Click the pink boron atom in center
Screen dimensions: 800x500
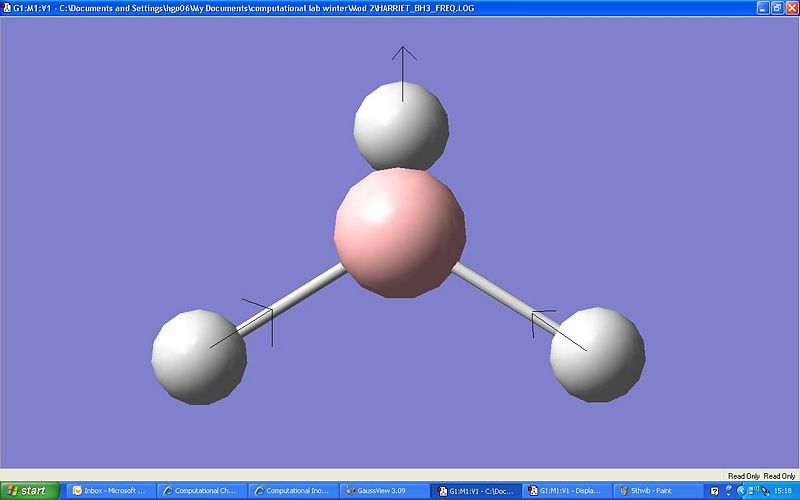(400, 234)
